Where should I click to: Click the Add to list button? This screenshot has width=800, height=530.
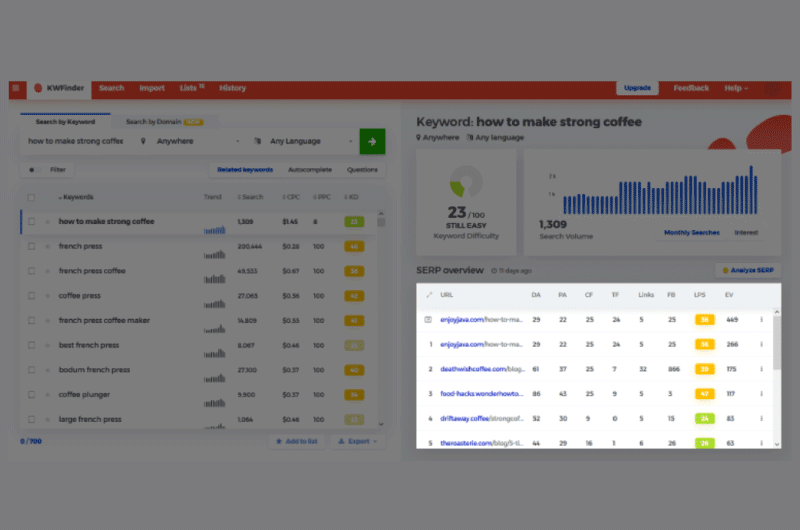point(296,441)
